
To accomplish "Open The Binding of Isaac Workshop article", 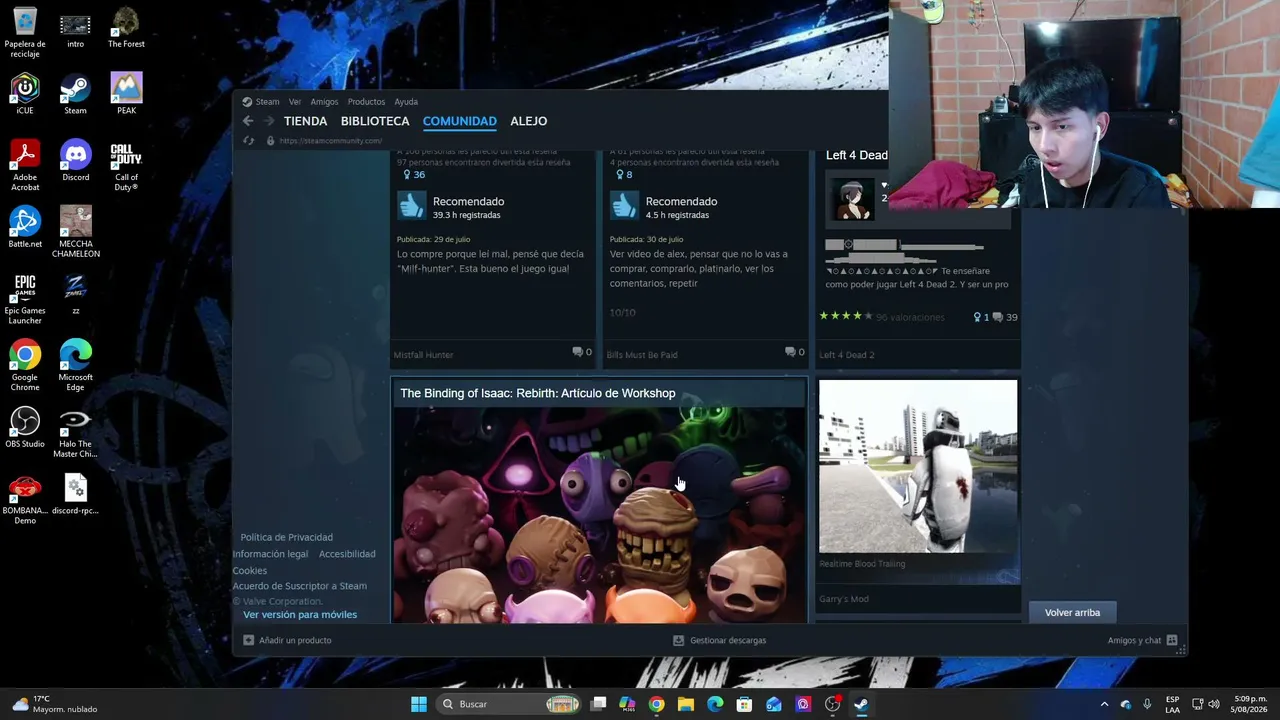I will pos(598,500).
